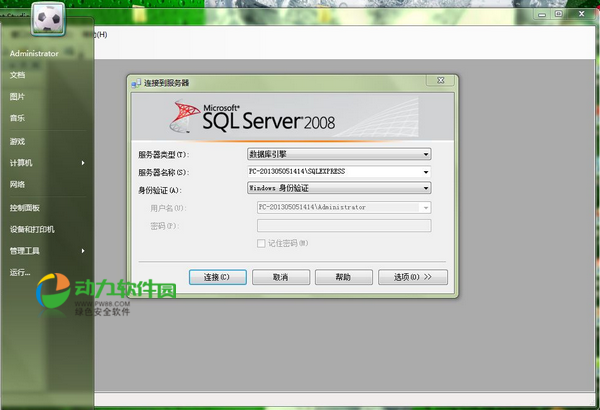This screenshot has height=410, width=600.
Task: Open the 身份验证 authentication dropdown
Action: click(339, 188)
